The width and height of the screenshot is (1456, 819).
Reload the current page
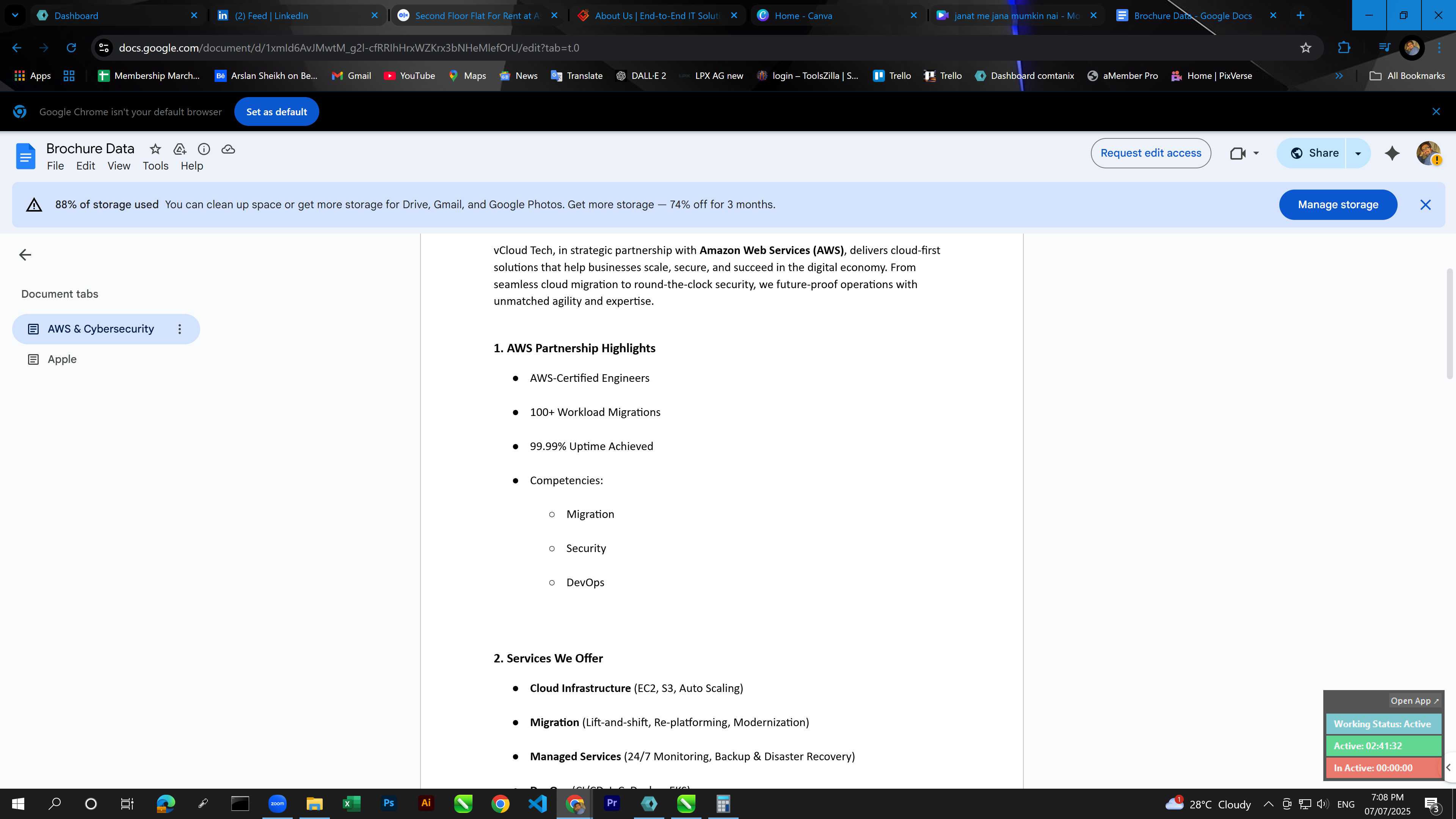71,48
